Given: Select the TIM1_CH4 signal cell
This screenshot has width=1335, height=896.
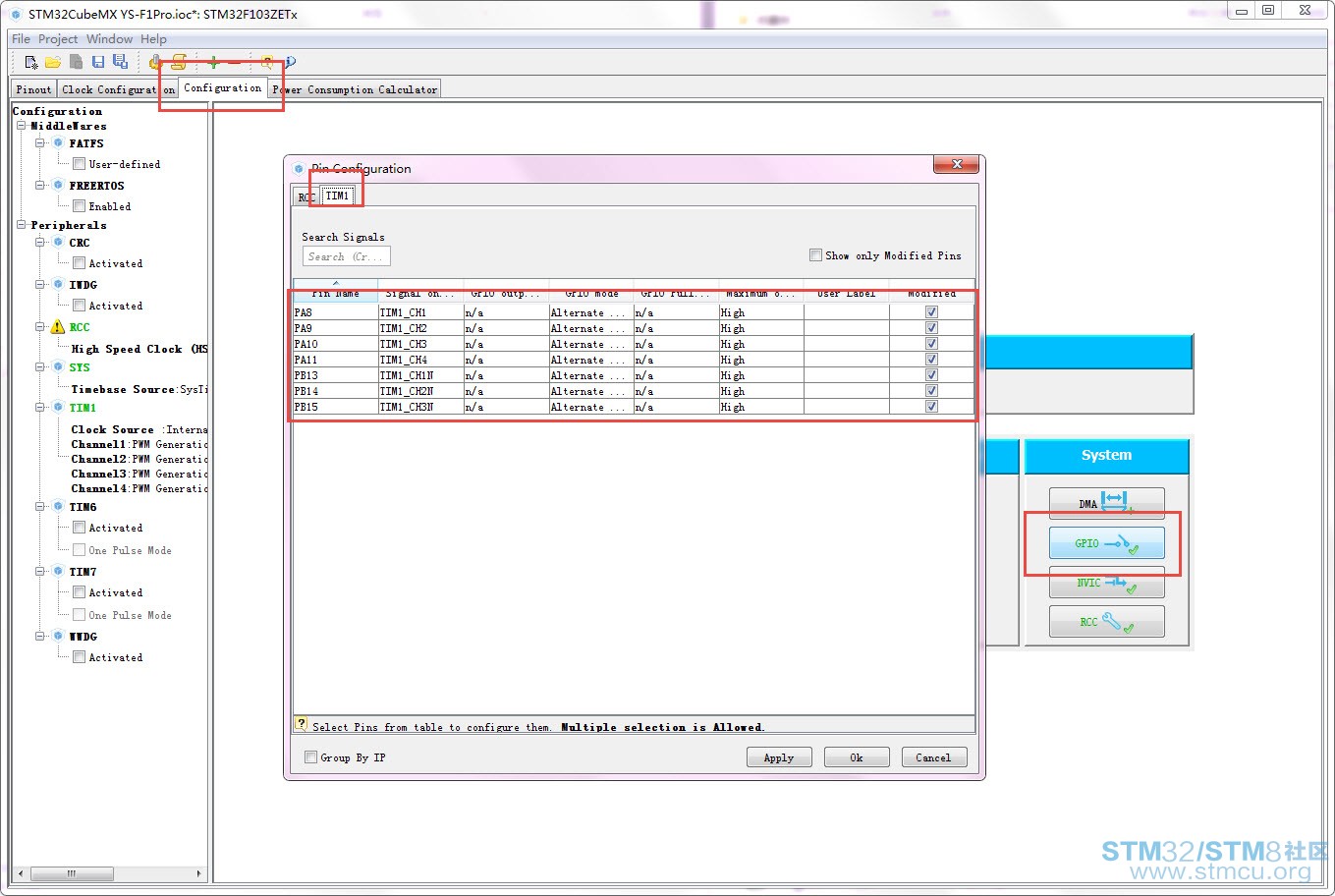Looking at the screenshot, I should click(420, 360).
